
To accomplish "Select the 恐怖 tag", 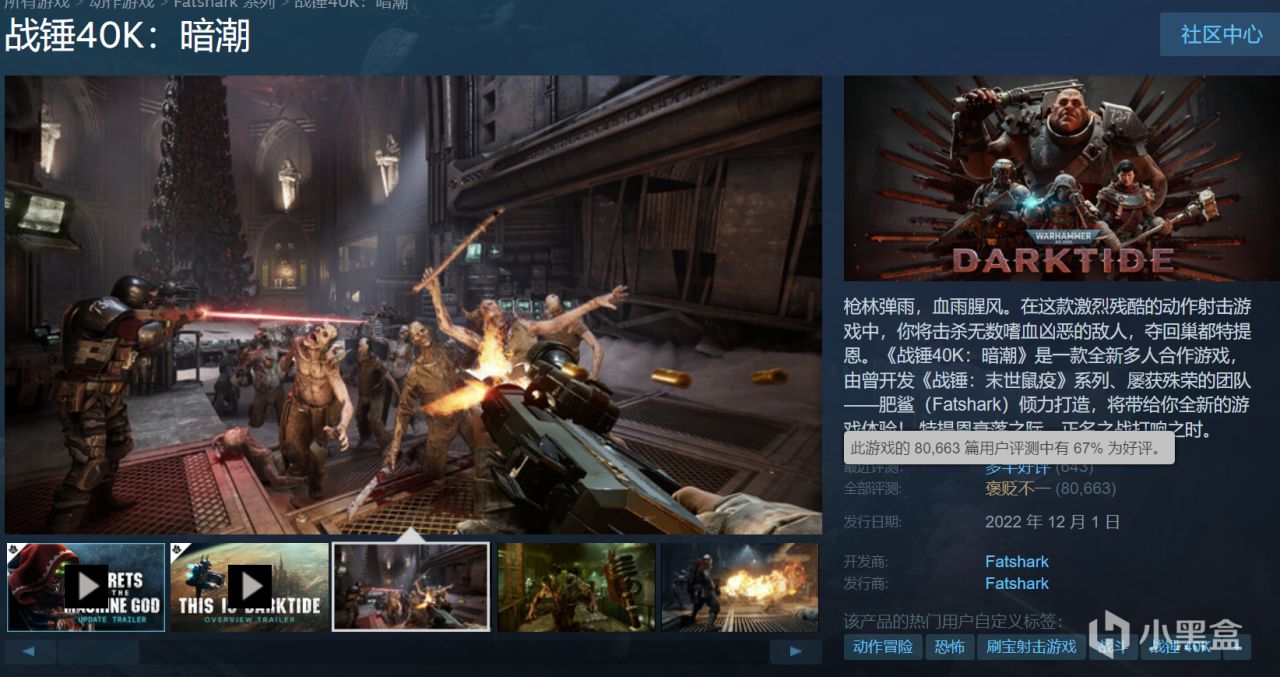I will [x=949, y=647].
